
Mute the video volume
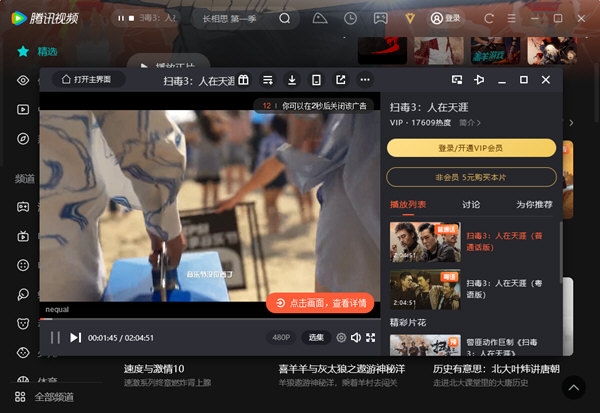(356, 338)
